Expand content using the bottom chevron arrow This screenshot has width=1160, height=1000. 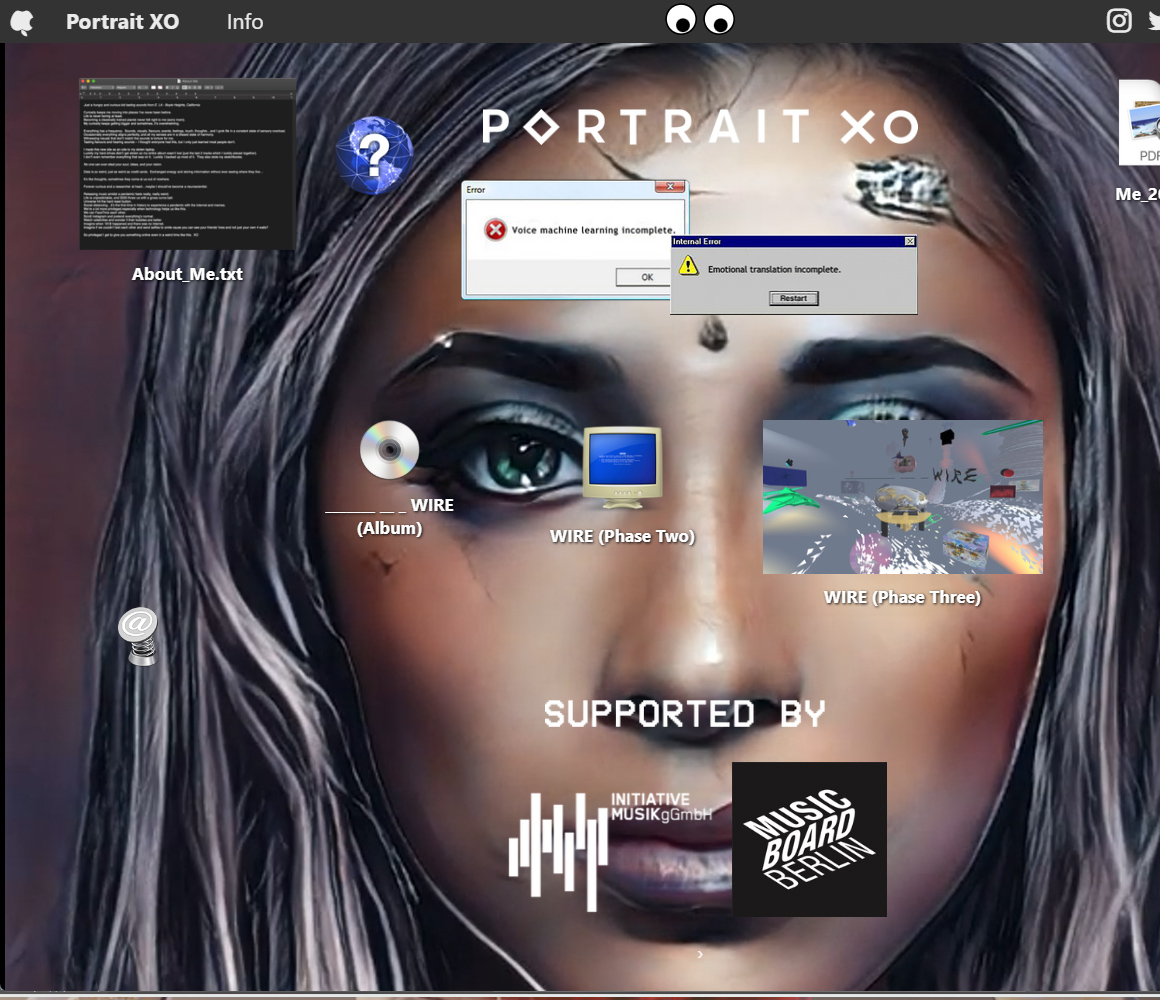[x=699, y=954]
